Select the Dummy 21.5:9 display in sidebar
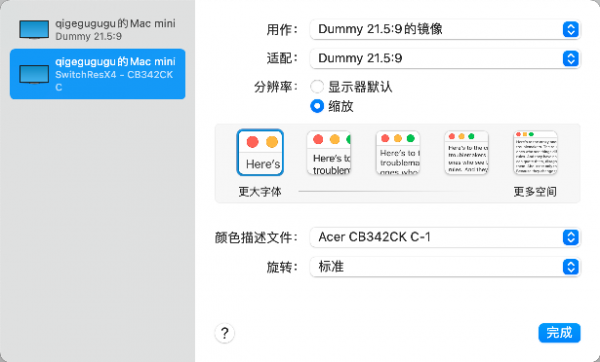Screen dimensions: 600x362 [98, 30]
